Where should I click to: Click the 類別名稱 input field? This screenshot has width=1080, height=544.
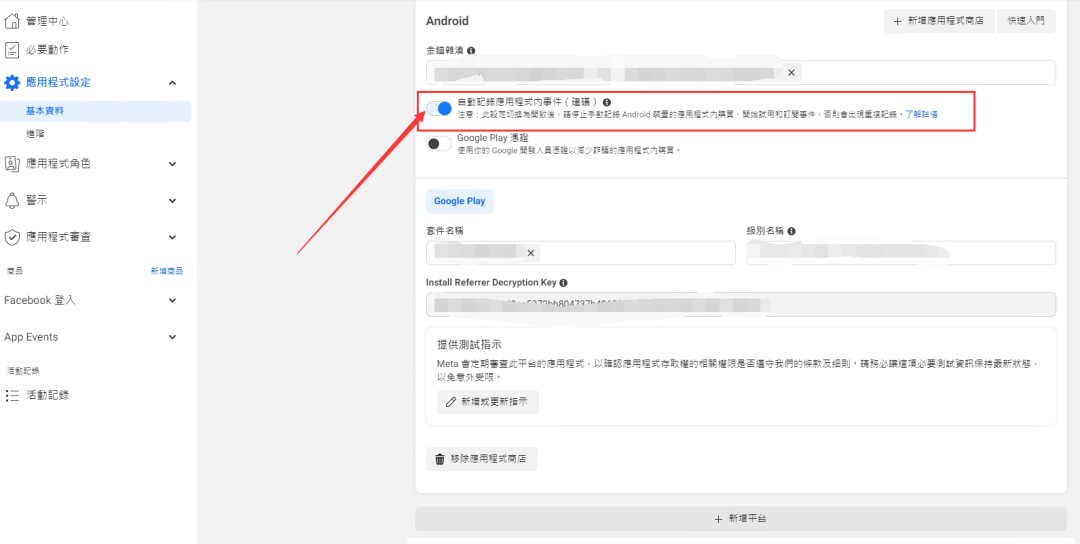coord(901,253)
